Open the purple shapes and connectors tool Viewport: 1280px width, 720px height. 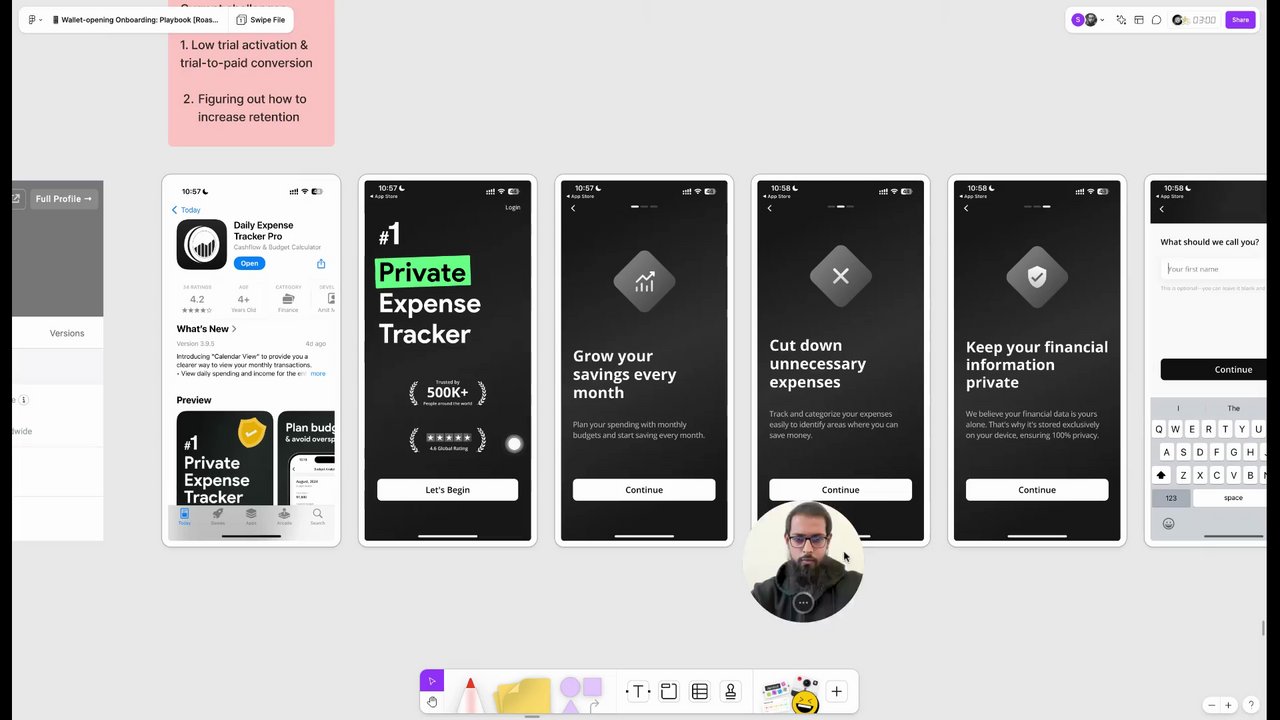click(581, 694)
